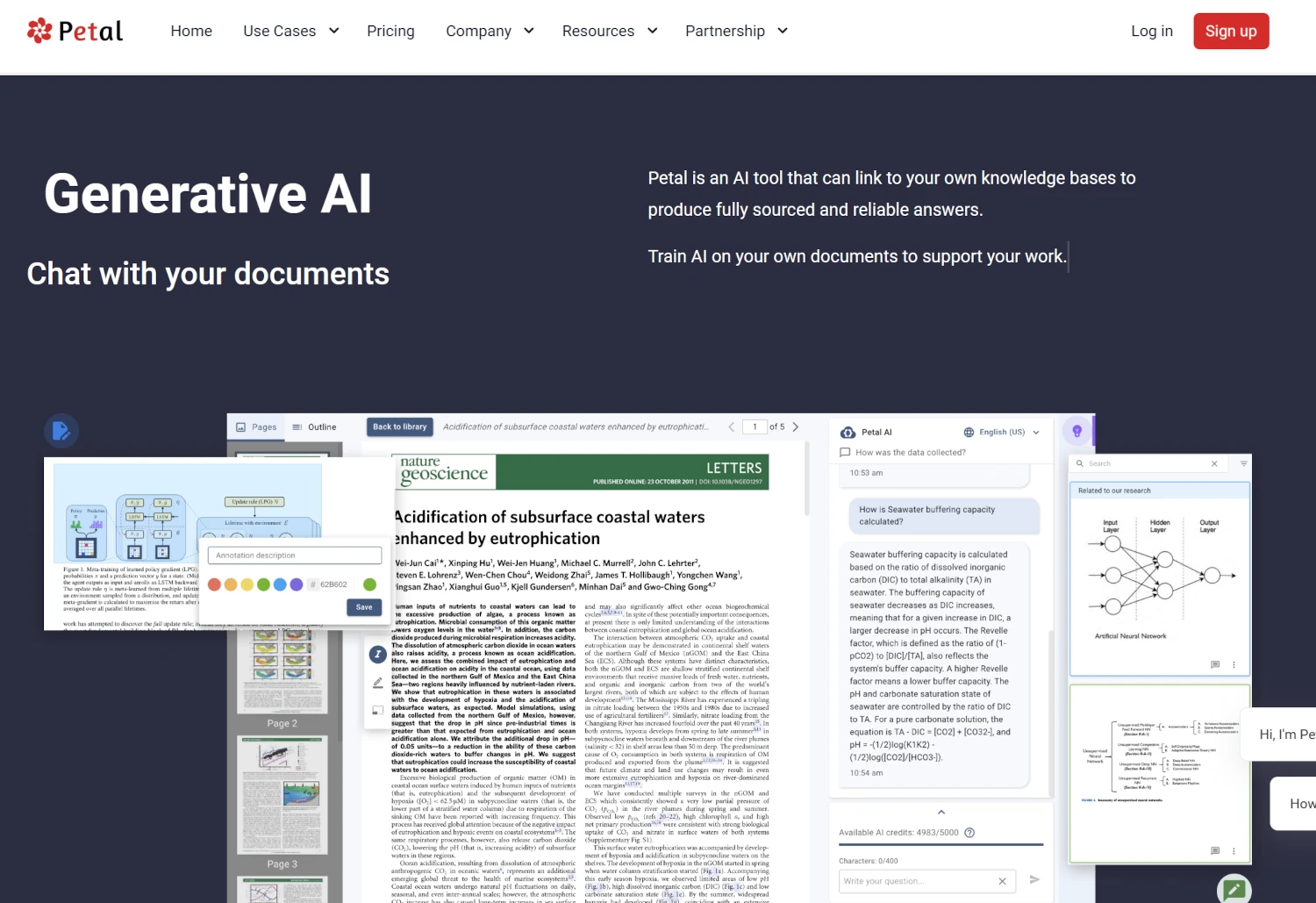The image size is (1316, 903).
Task: Open the Resources dropdown menu
Action: (610, 31)
